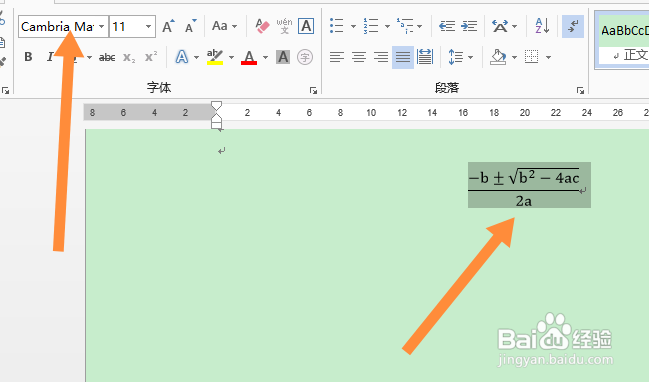This screenshot has height=382, width=649.
Task: Open highlight color dropdown arrow
Action: (x=231, y=58)
